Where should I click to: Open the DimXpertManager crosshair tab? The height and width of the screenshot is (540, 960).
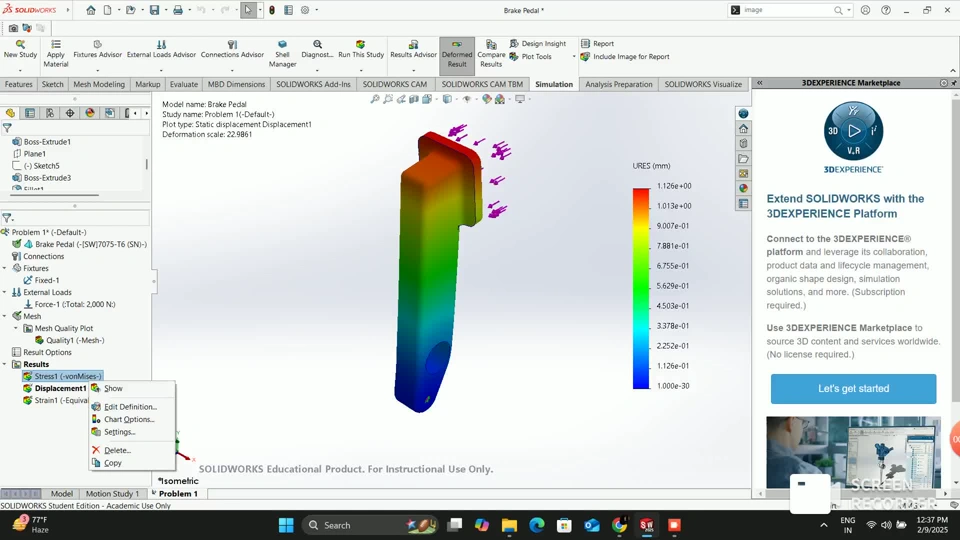tap(70, 113)
